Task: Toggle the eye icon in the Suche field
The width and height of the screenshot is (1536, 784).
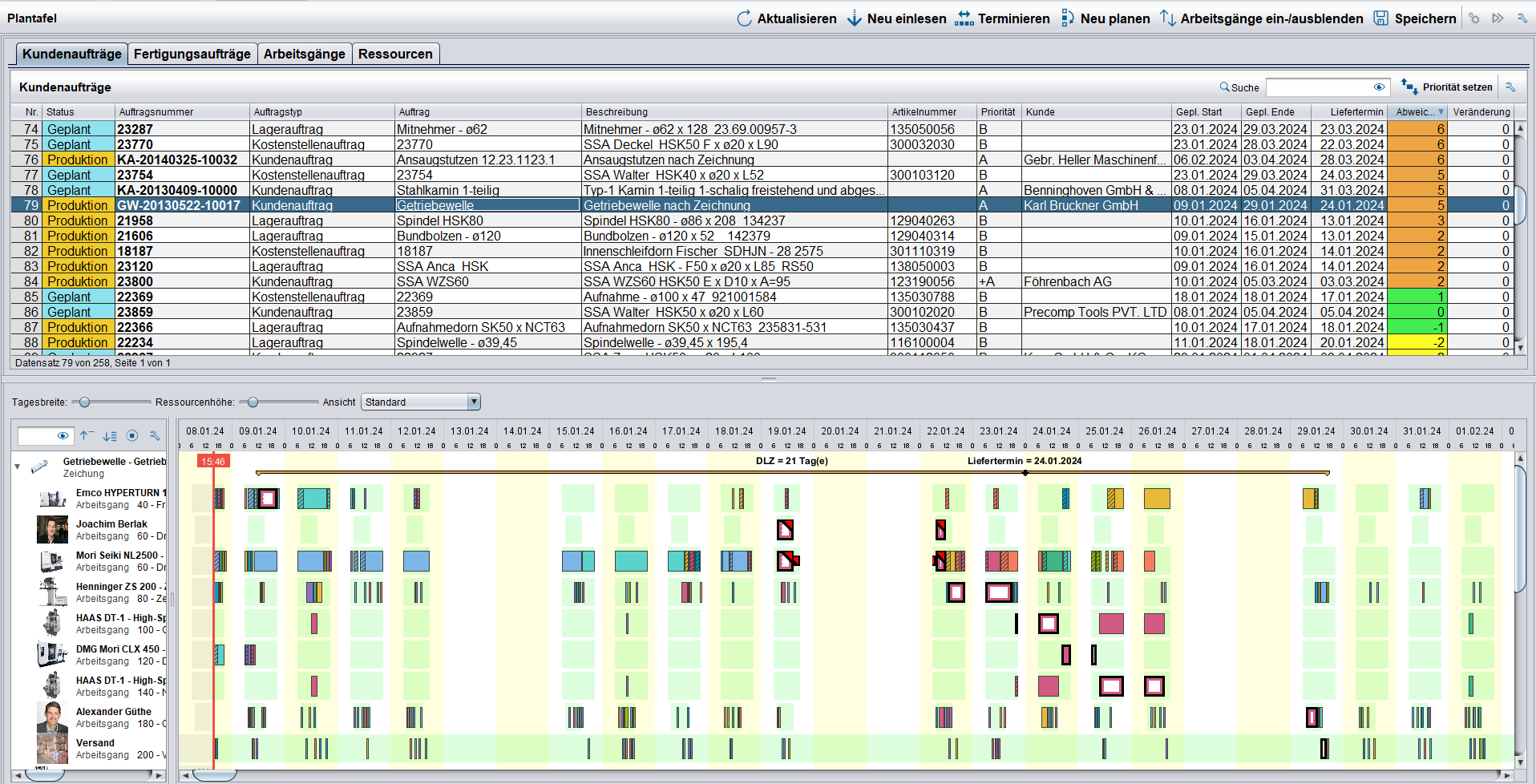Action: click(x=1379, y=87)
